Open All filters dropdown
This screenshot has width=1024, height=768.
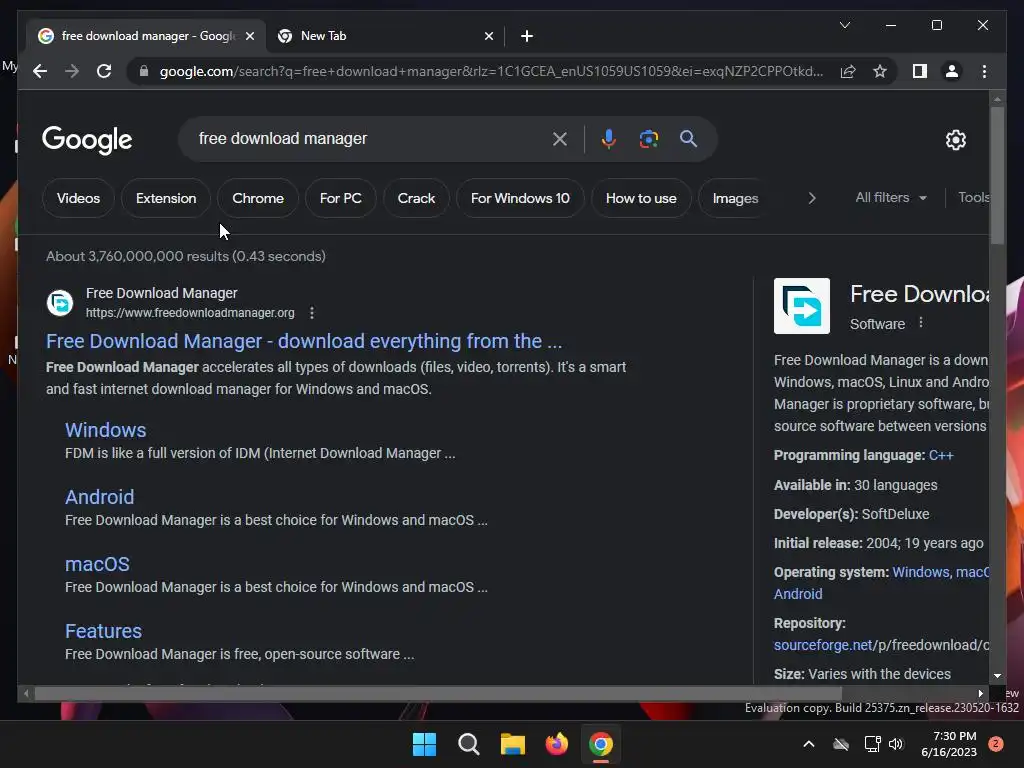(x=891, y=197)
